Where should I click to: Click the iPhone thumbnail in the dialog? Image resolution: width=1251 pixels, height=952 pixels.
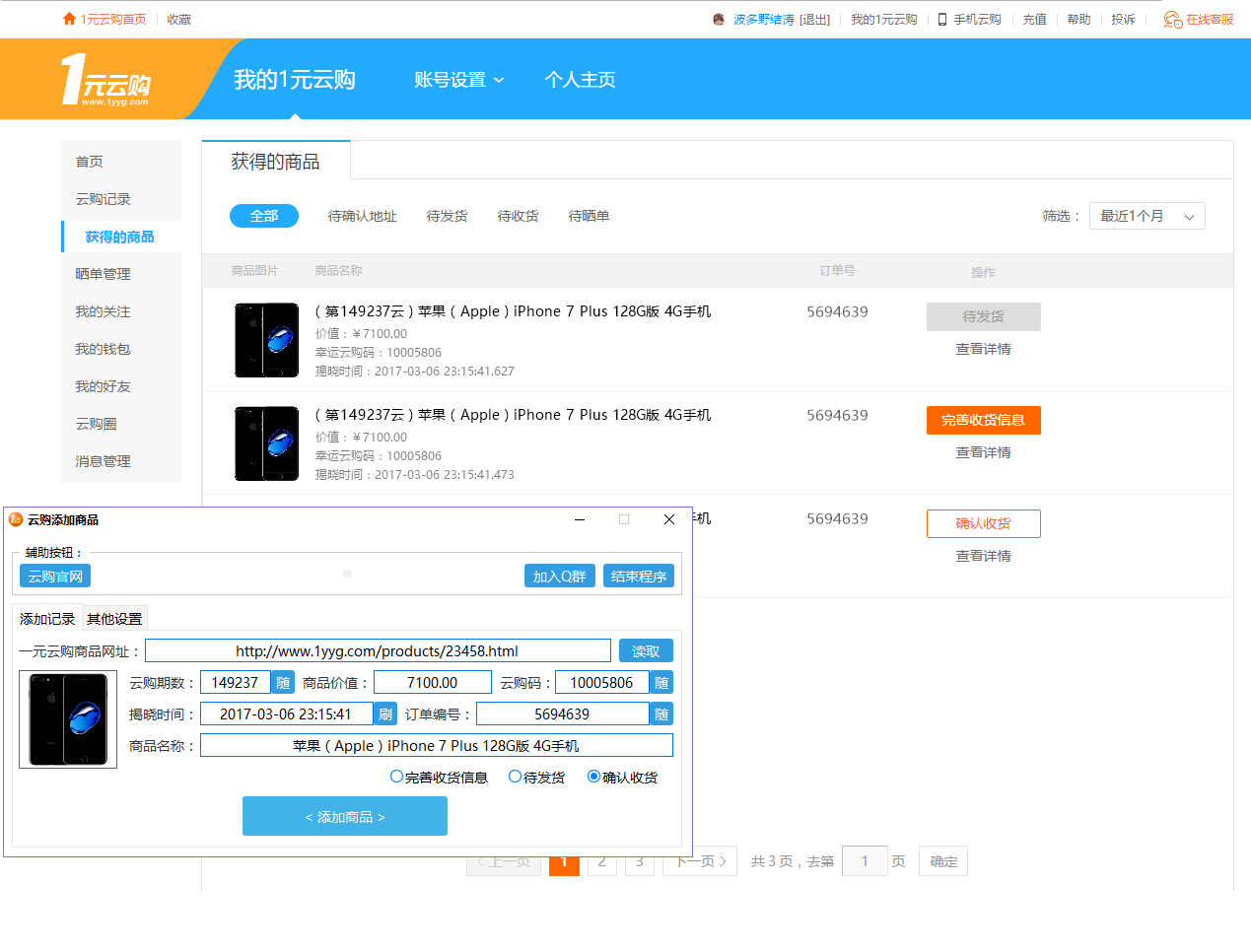pyautogui.click(x=68, y=719)
